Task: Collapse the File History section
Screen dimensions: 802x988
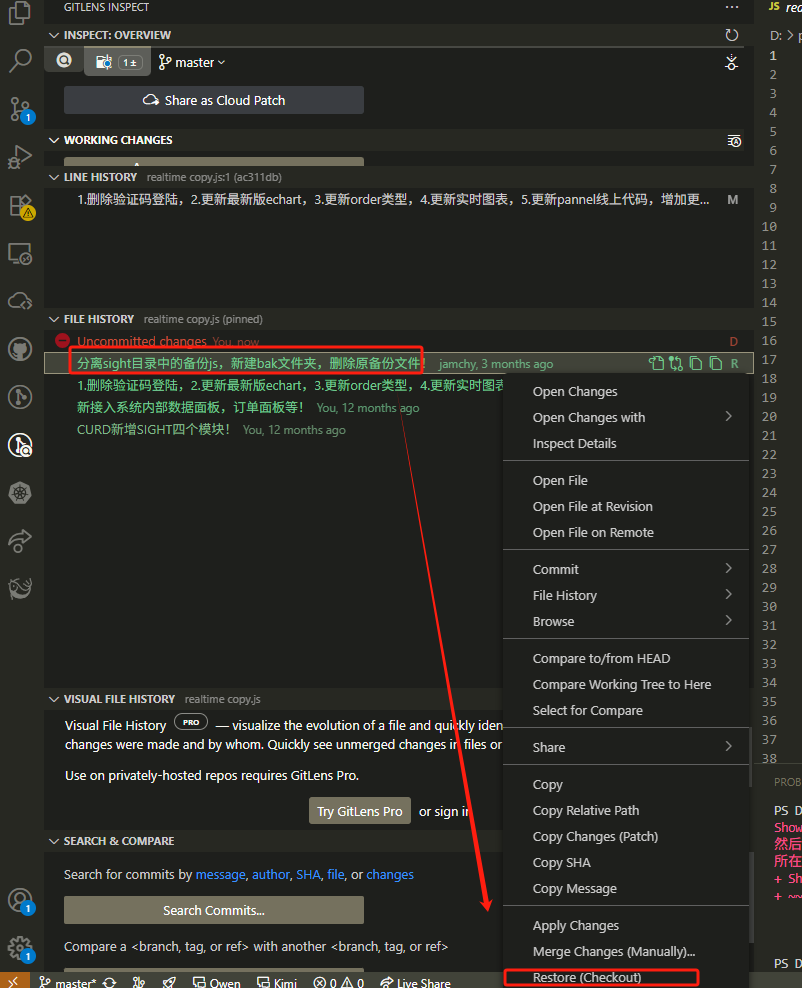Action: coord(54,319)
